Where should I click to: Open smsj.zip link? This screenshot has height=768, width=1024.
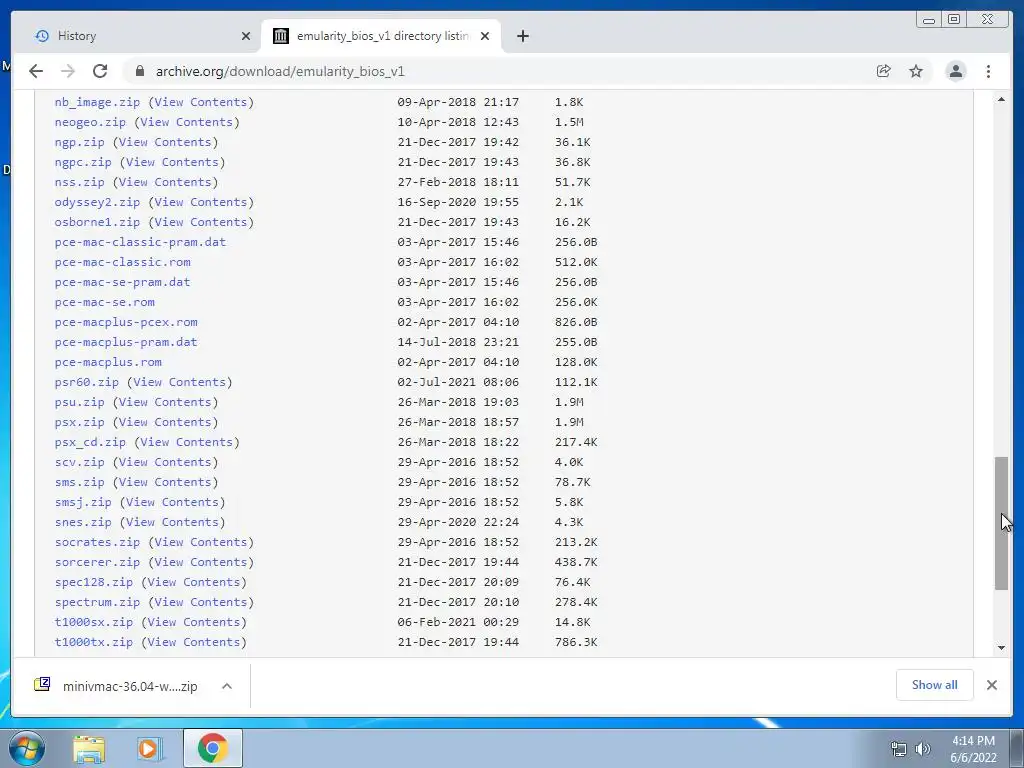[x=83, y=502]
